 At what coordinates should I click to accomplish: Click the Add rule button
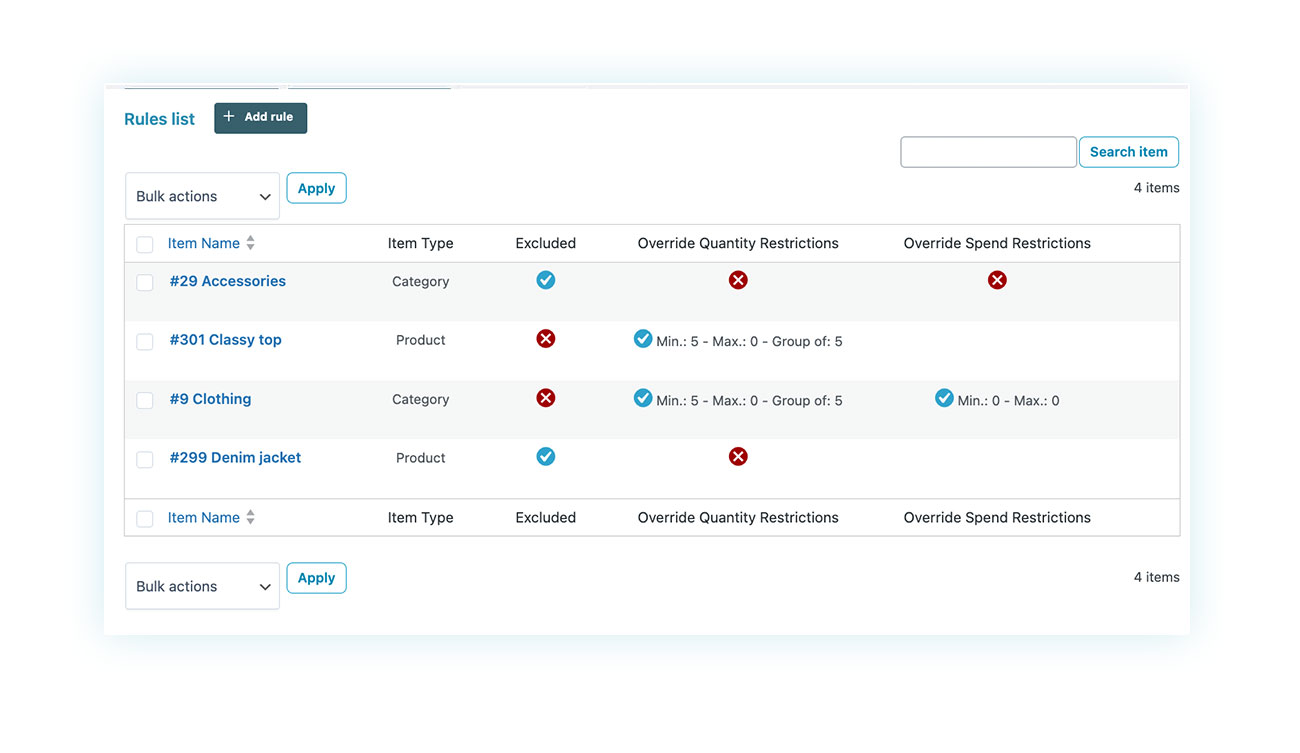pyautogui.click(x=260, y=118)
